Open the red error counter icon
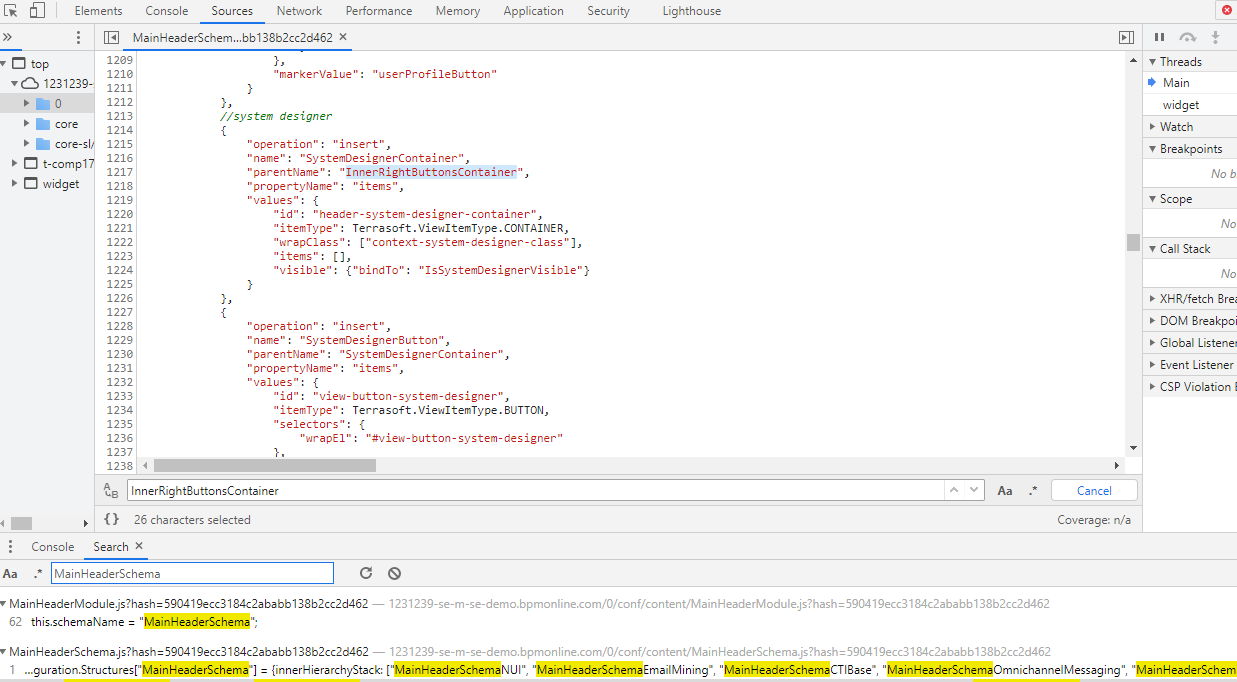1237x682 pixels. click(x=1227, y=10)
